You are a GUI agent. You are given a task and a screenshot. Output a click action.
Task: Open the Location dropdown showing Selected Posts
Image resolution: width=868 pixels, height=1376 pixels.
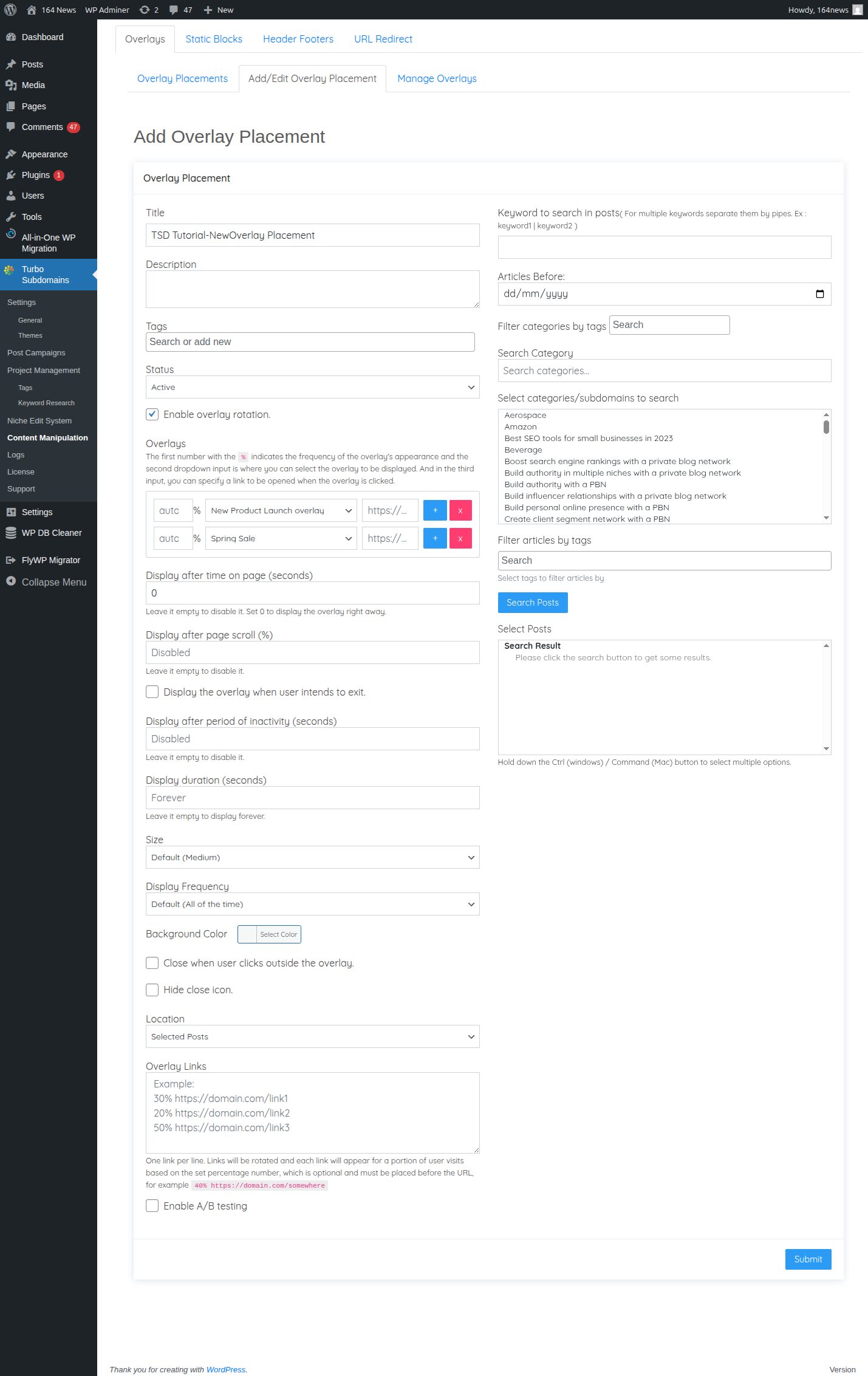312,1036
